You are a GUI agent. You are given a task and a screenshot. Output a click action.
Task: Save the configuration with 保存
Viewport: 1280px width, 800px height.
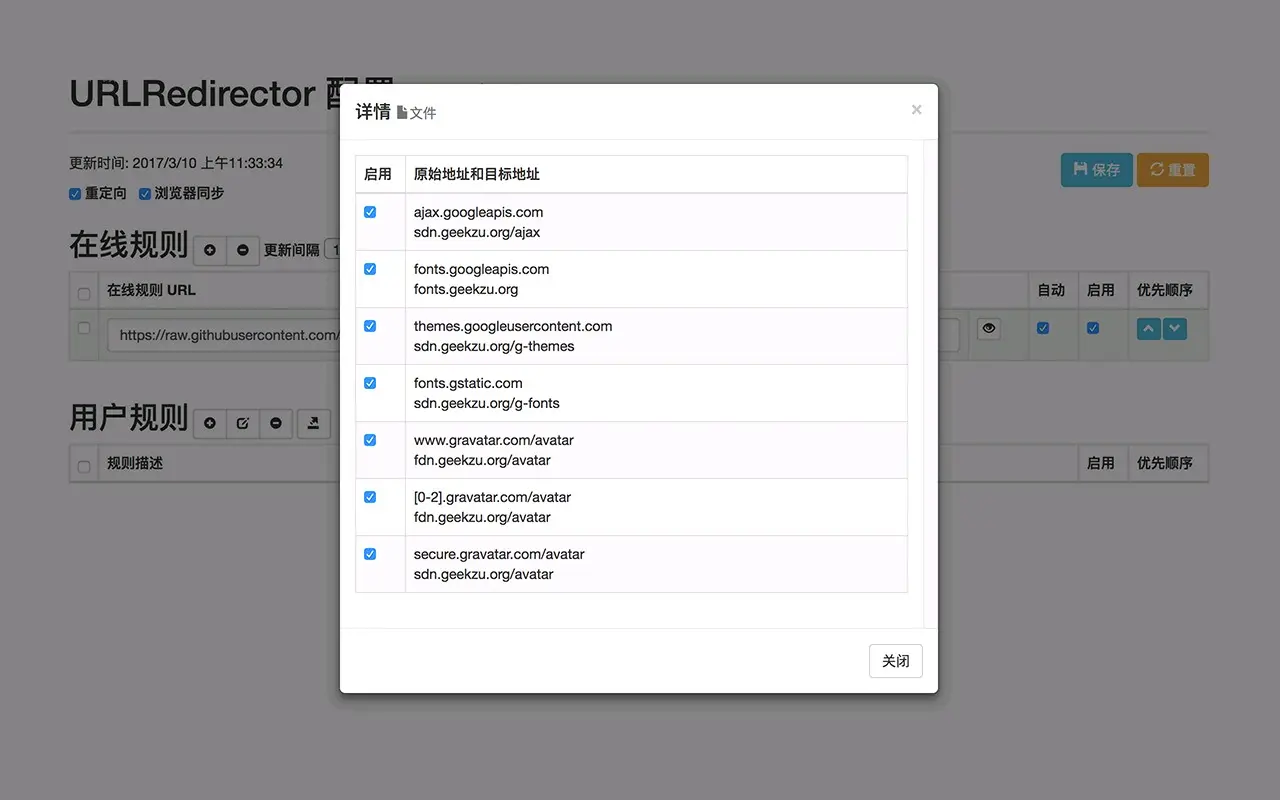tap(1096, 170)
